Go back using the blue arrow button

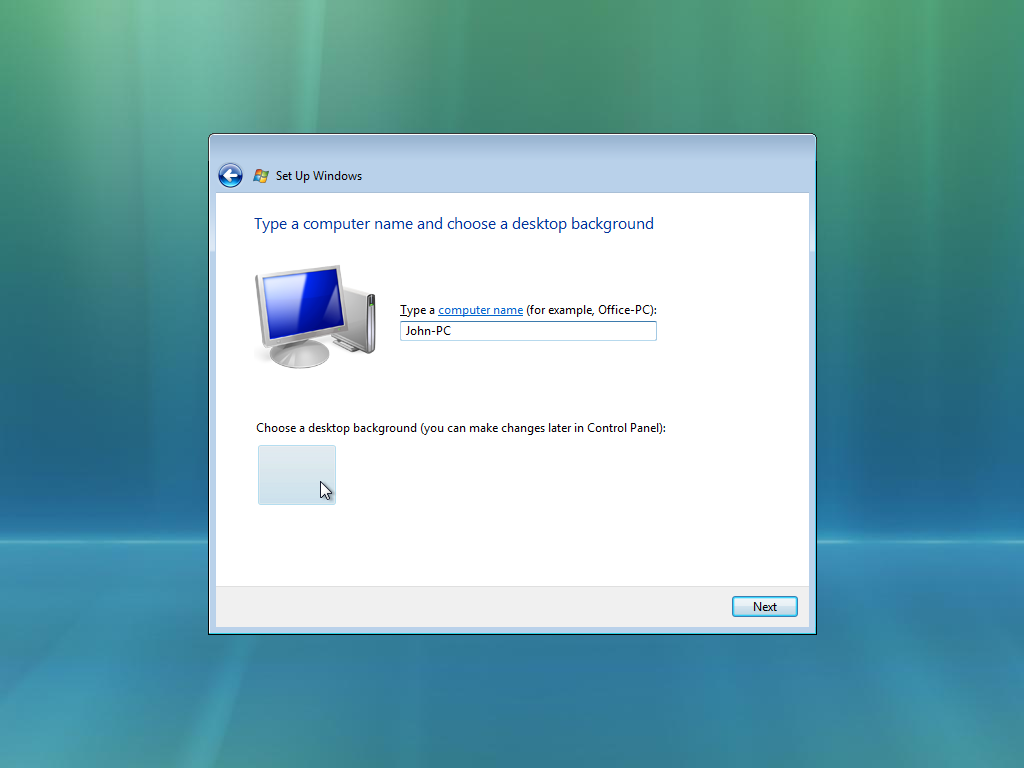[230, 175]
